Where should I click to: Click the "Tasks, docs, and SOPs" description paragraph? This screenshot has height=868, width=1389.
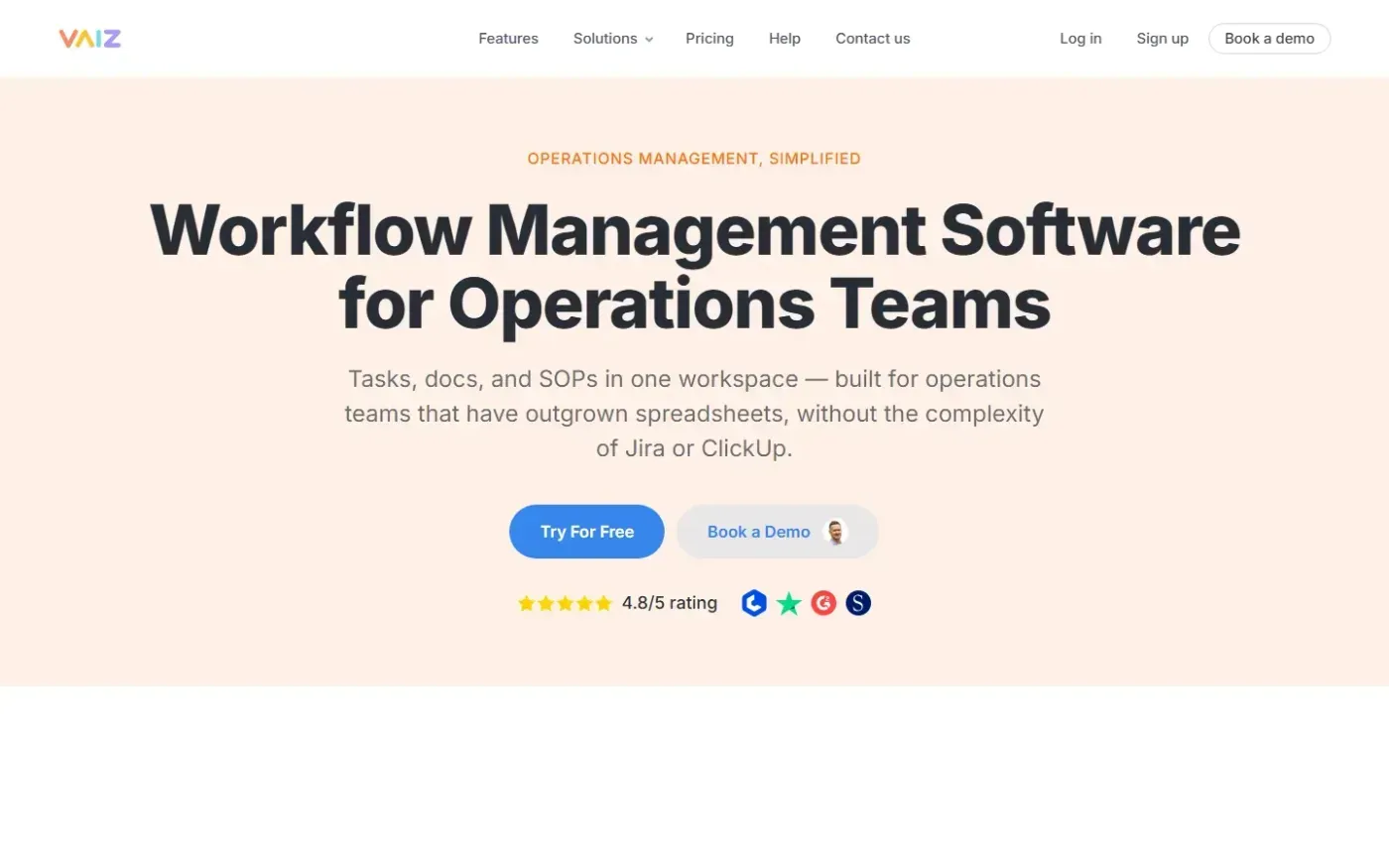click(694, 414)
